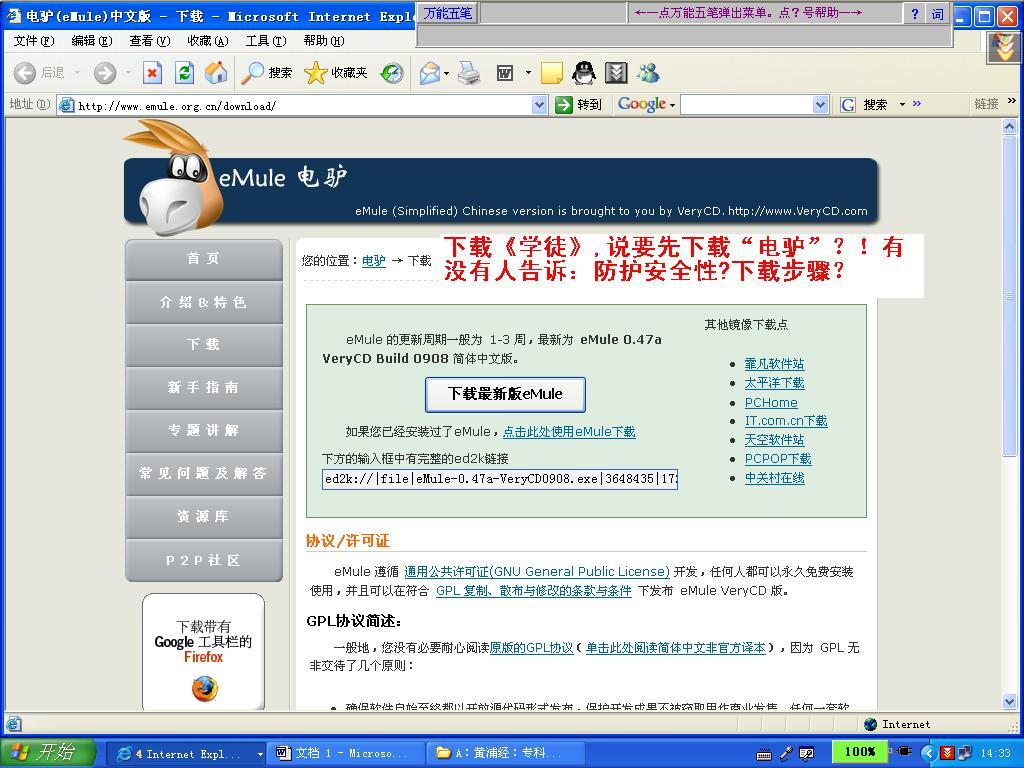Screen dimensions: 1024x768
Task: Click the 开始 Start button
Action: pos(47,753)
